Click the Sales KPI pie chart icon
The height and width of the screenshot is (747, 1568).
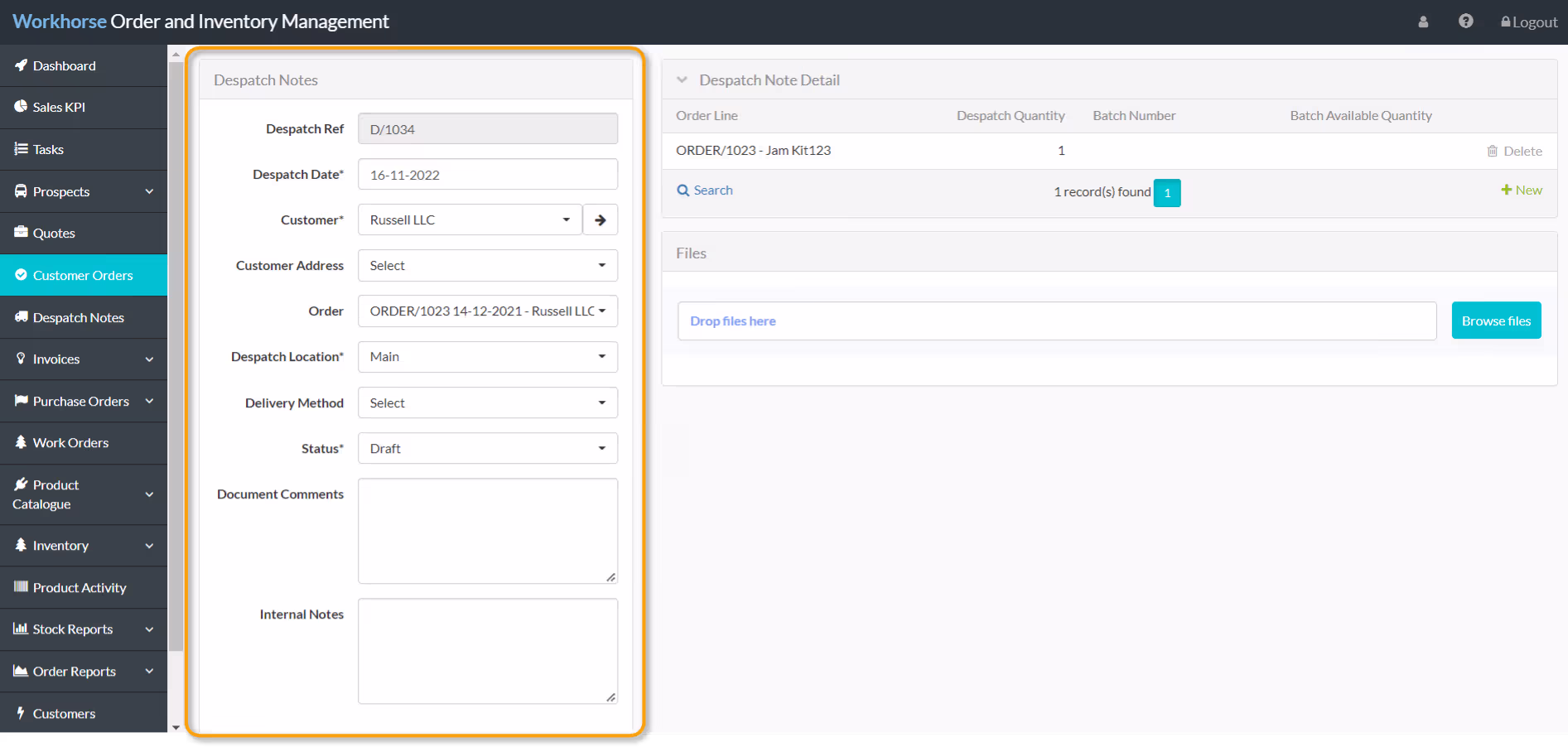point(21,107)
